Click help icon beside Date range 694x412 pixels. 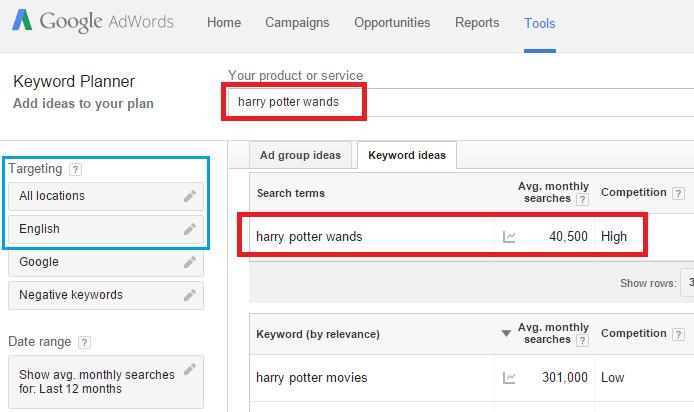click(x=85, y=342)
